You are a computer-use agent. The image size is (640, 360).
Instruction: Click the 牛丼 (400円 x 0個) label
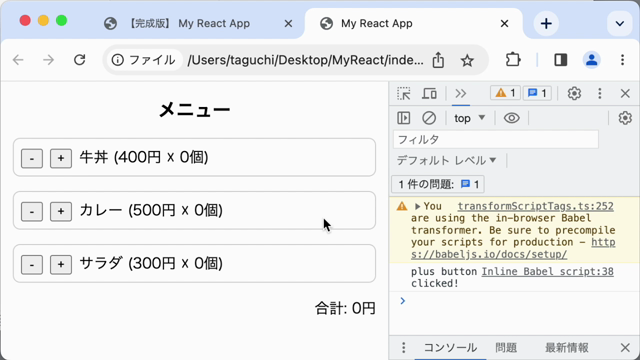click(x=144, y=157)
